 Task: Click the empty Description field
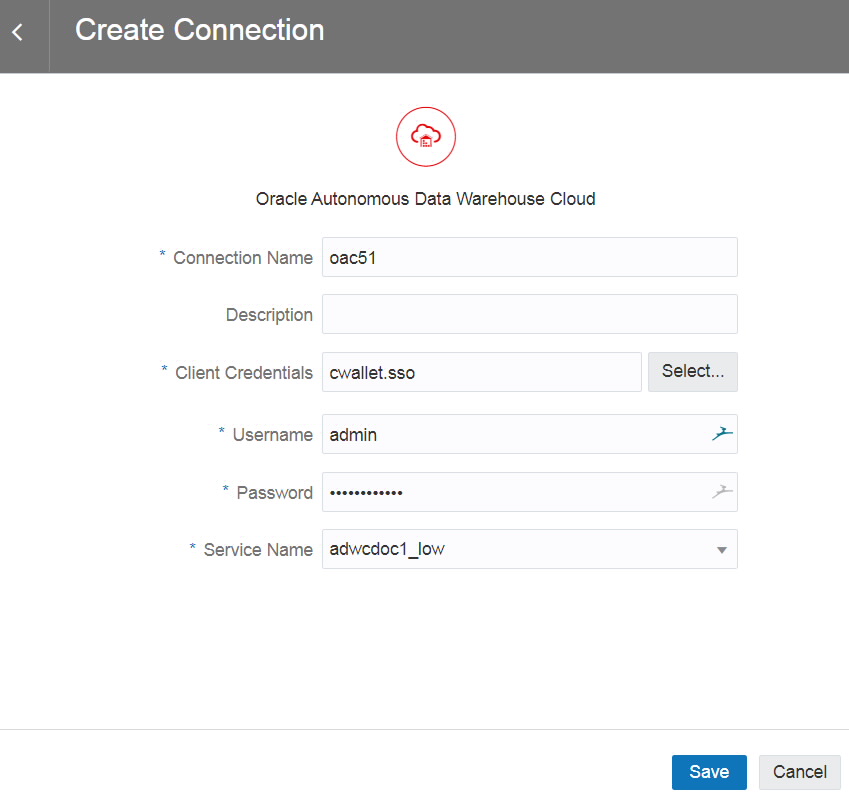529,314
